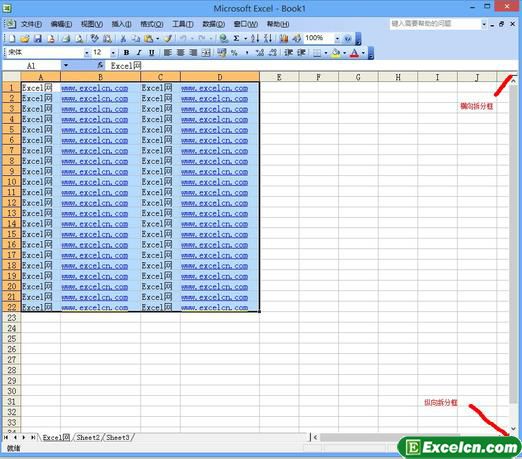Viewport: 522px width, 459px height.
Task: Open the AutoSum functions dropdown arrow
Action: 245,39
